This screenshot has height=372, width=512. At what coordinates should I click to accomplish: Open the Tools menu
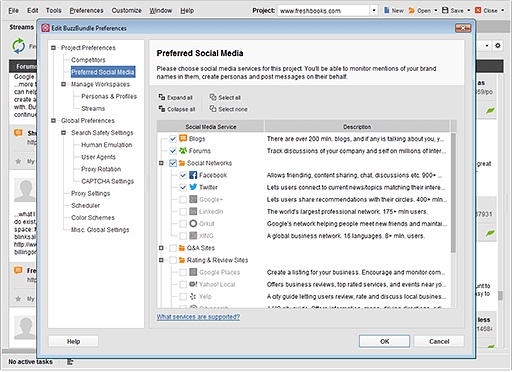(54, 10)
